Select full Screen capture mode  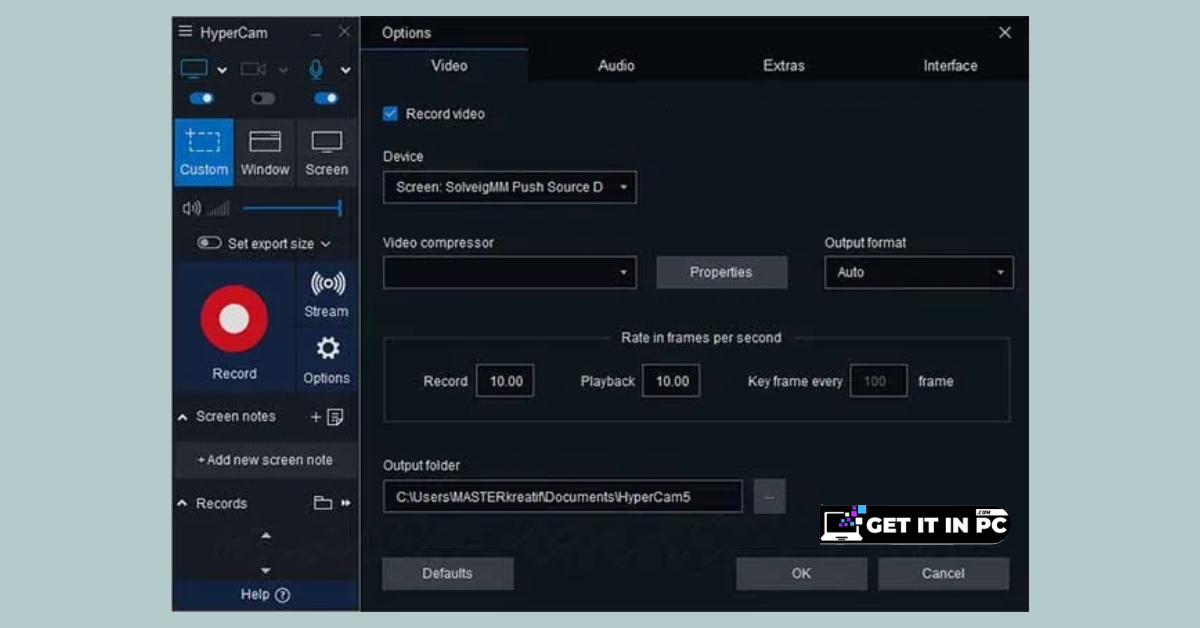click(x=327, y=152)
